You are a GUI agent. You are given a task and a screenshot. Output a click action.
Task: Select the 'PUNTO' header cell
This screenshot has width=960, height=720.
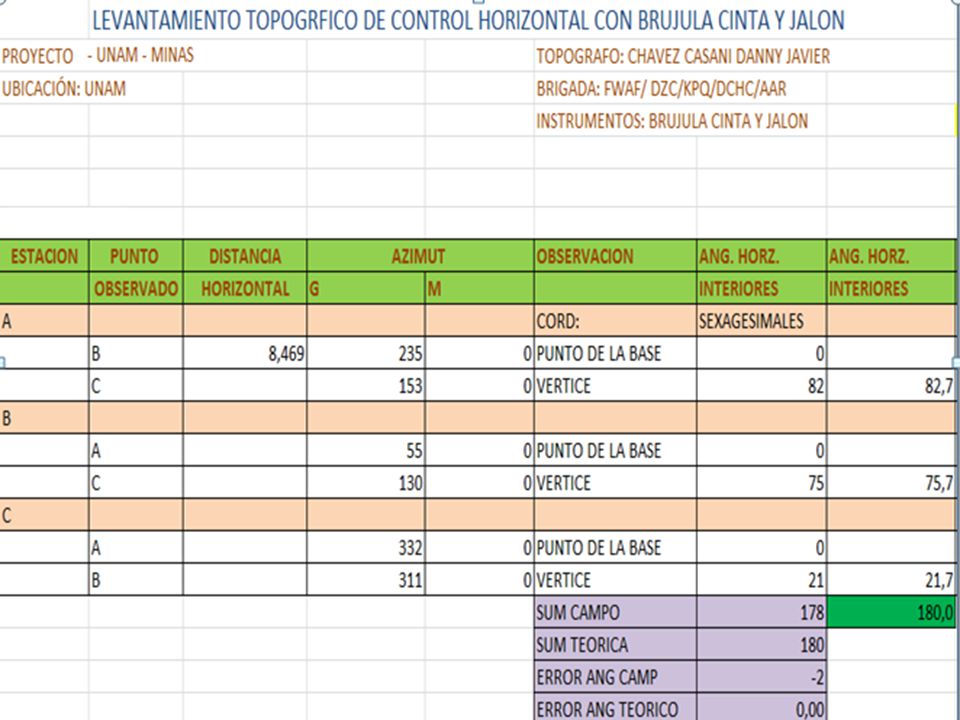[135, 256]
